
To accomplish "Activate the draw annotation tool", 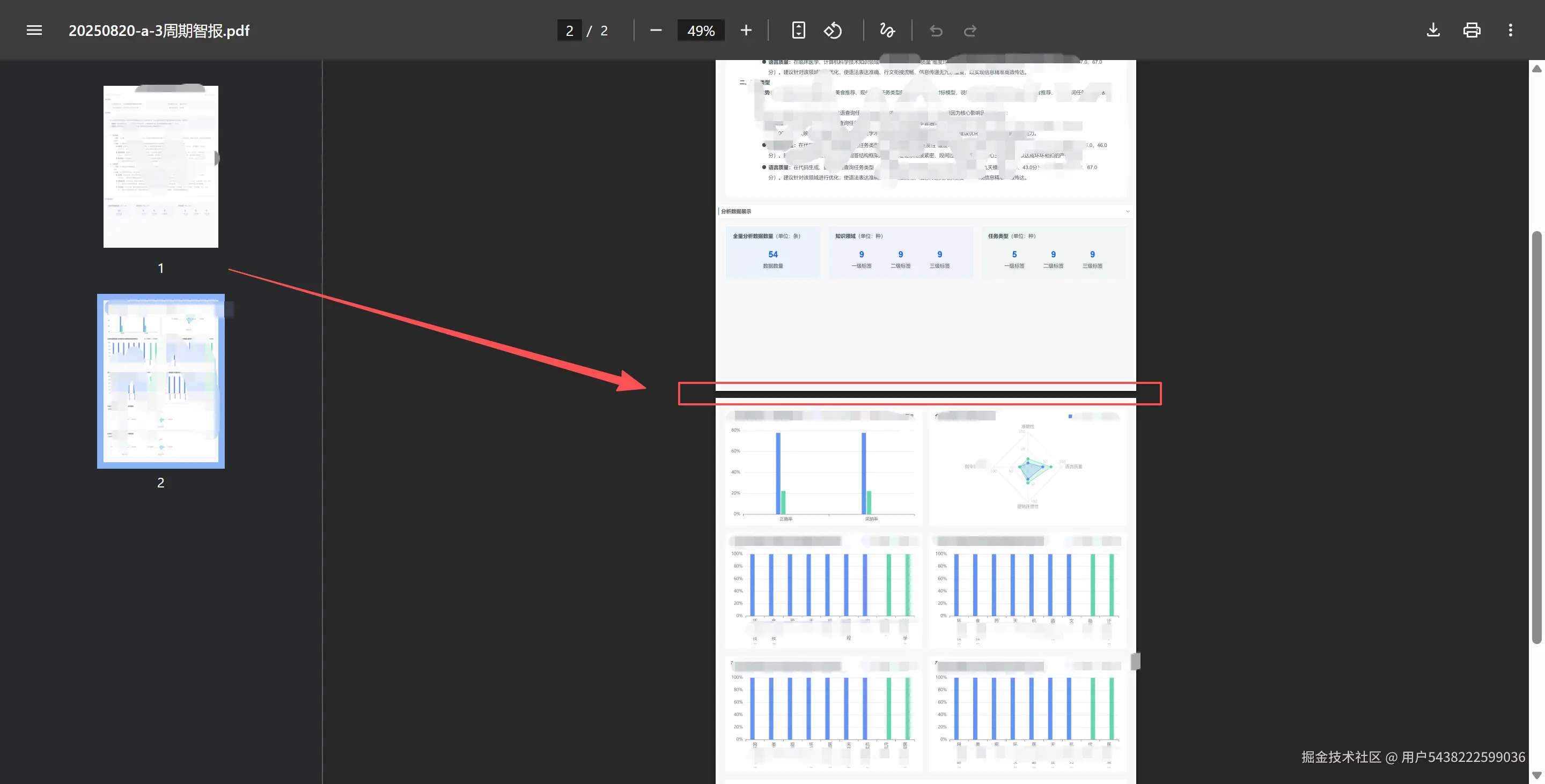I will pyautogui.click(x=887, y=30).
